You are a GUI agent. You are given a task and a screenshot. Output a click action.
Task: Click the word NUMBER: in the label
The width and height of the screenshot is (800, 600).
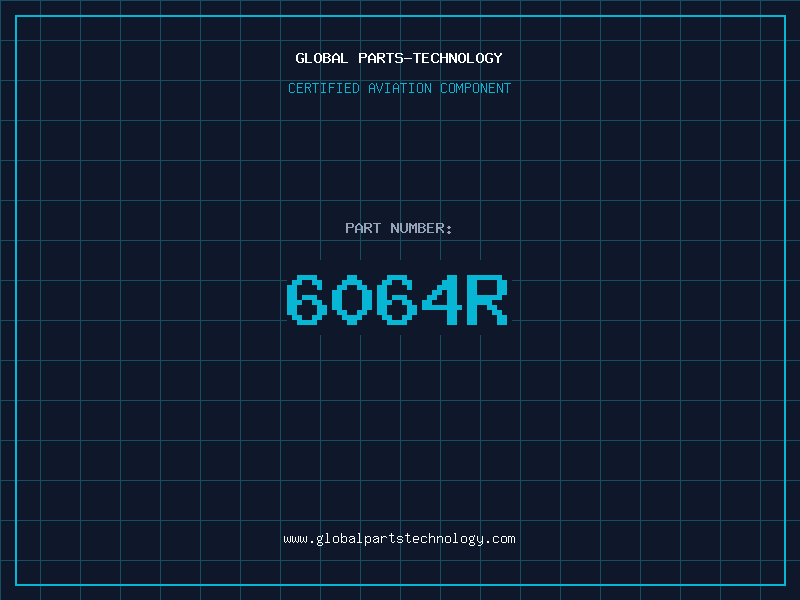[421, 228]
